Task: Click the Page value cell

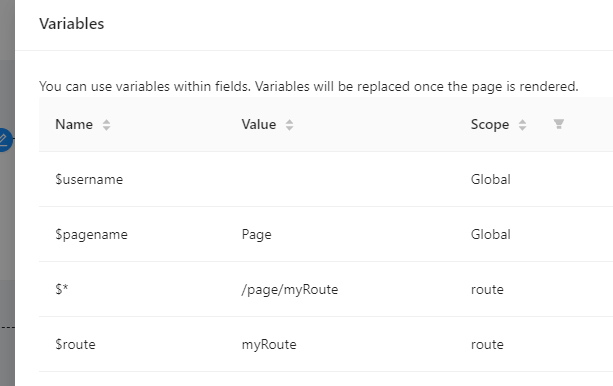Action: (256, 234)
